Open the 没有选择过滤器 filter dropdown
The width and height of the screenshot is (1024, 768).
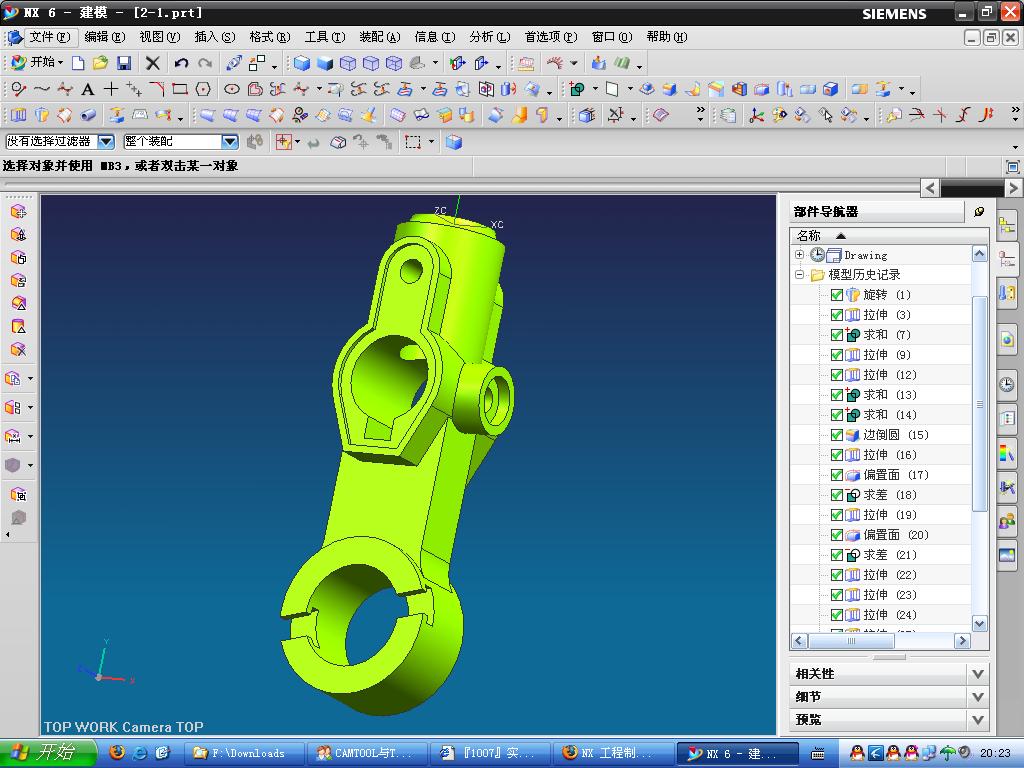[x=106, y=142]
